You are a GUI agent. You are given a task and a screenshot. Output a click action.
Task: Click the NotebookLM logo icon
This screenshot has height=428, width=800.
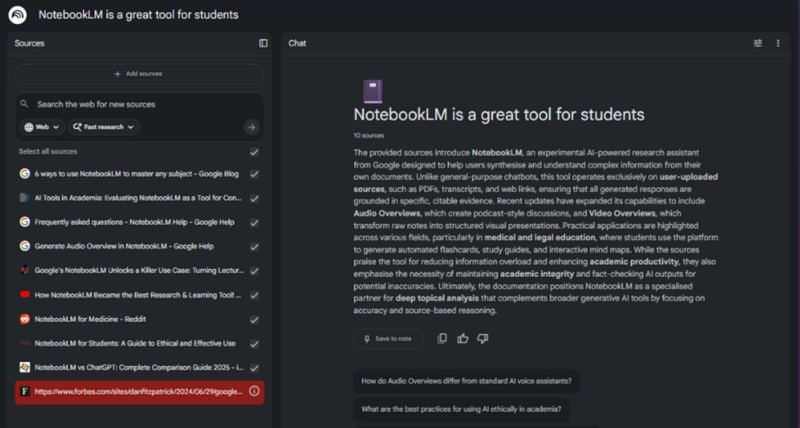click(18, 15)
